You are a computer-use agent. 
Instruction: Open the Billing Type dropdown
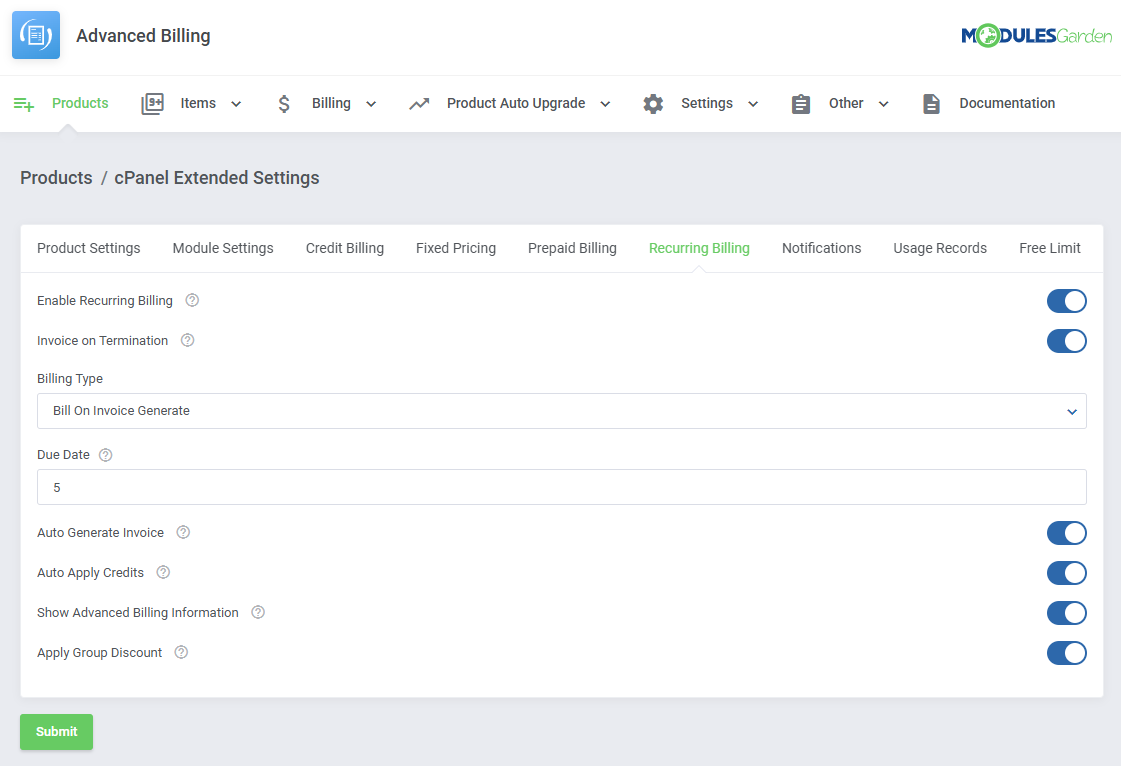coord(562,411)
